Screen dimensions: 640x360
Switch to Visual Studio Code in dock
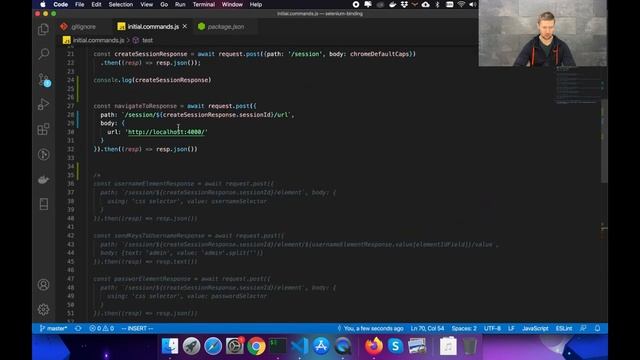pyautogui.click(x=300, y=346)
